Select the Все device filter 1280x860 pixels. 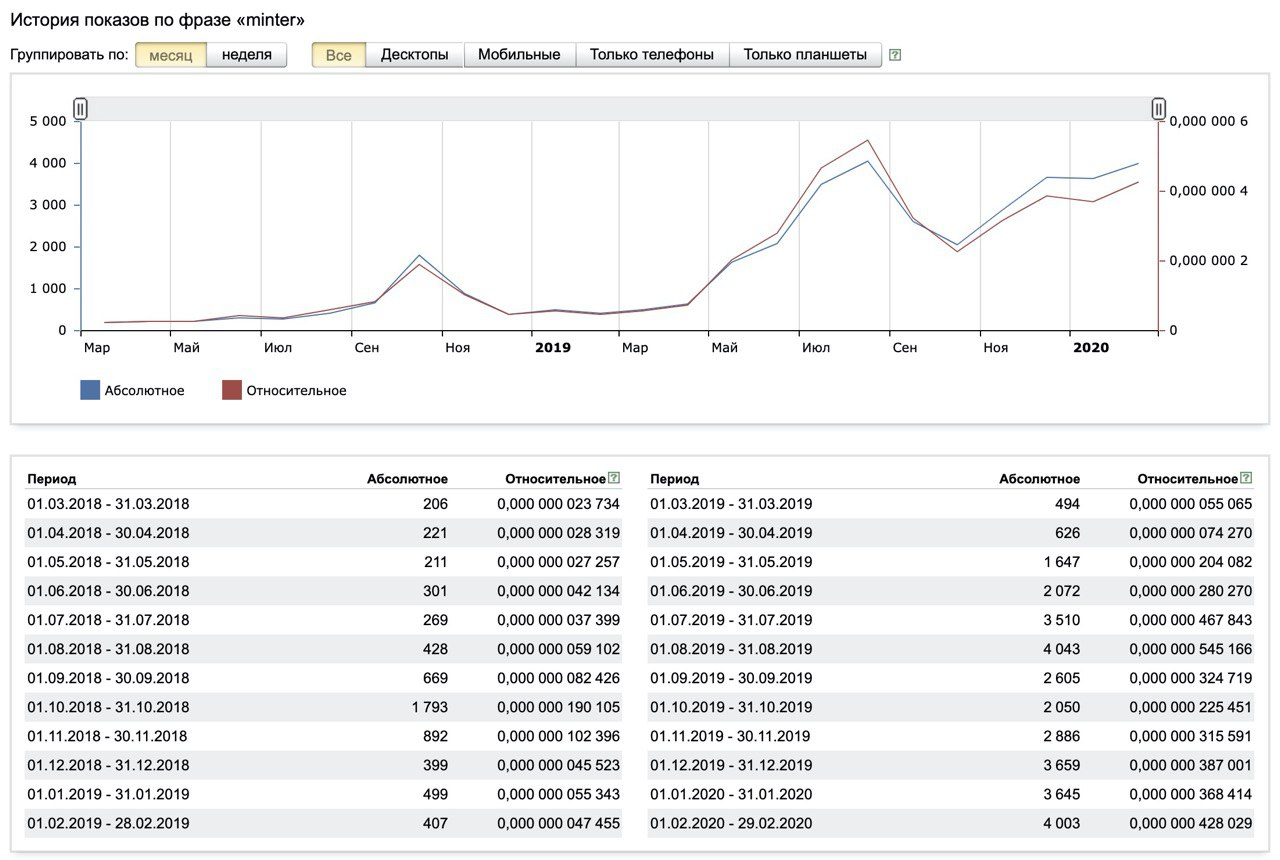click(339, 55)
